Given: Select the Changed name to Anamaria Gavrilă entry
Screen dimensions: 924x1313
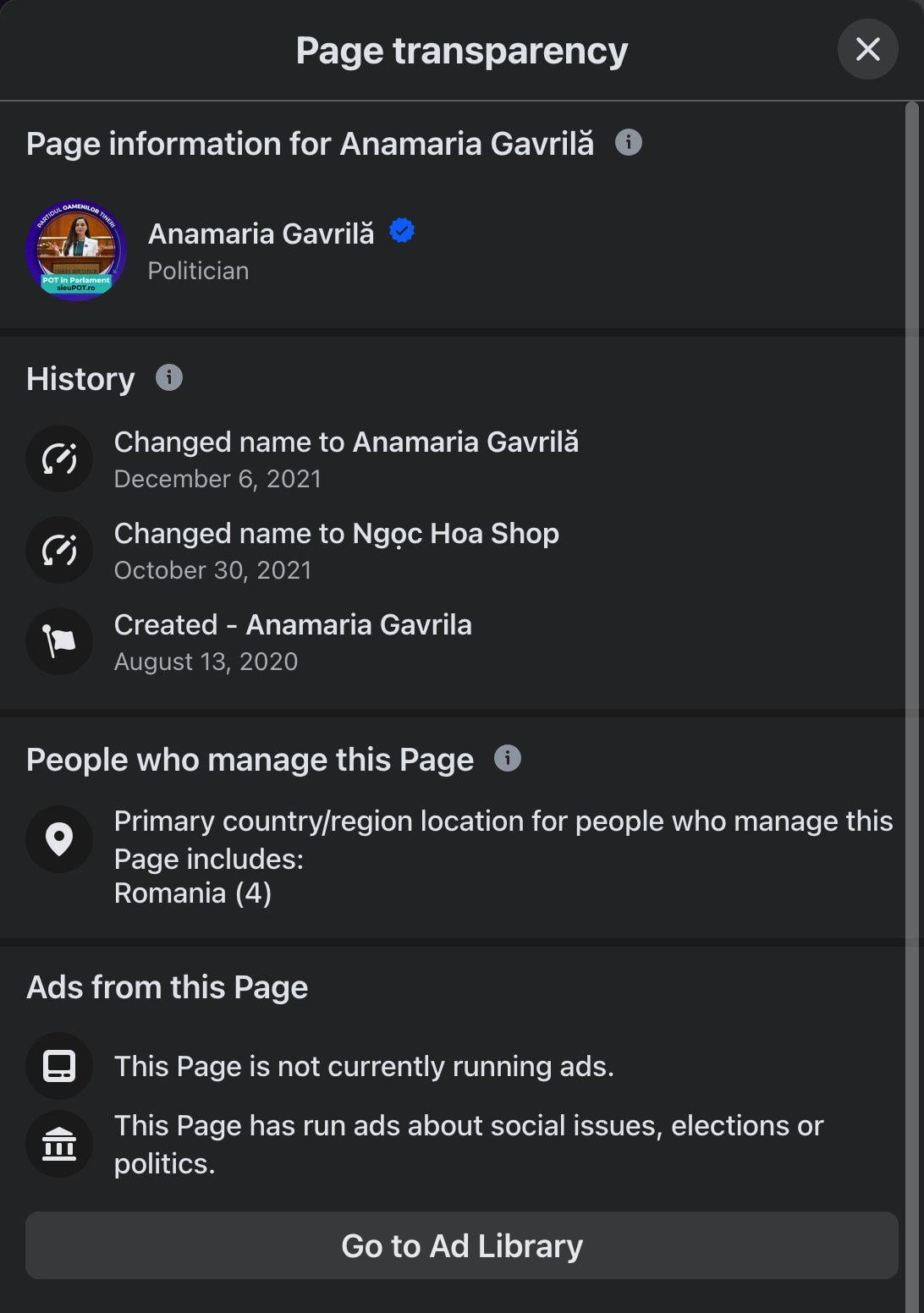Looking at the screenshot, I should tap(346, 459).
